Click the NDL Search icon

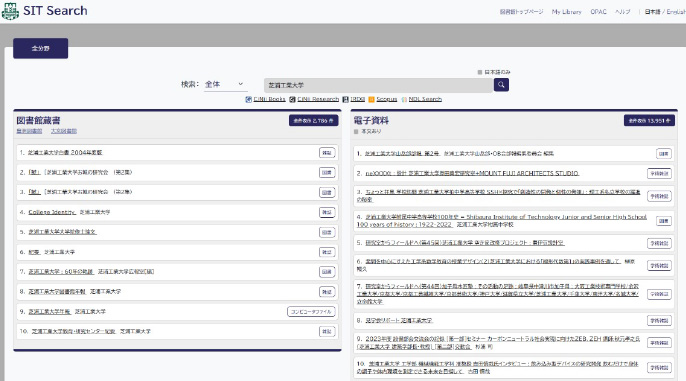click(x=404, y=99)
